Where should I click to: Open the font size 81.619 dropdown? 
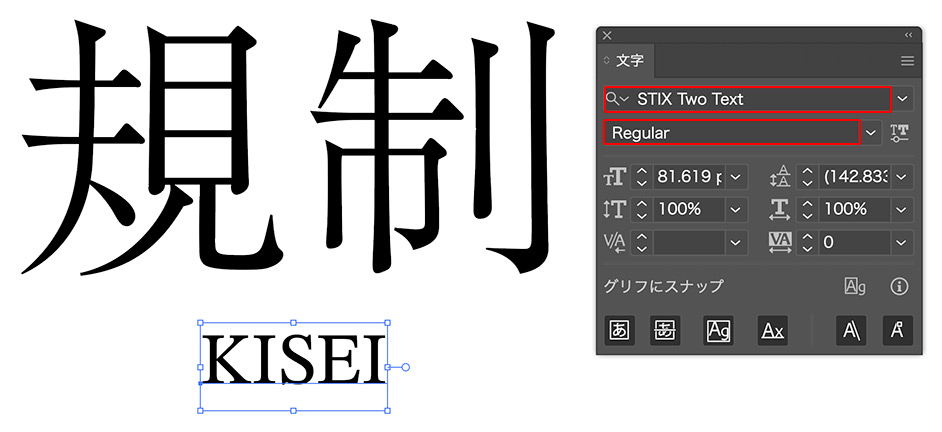tap(737, 177)
